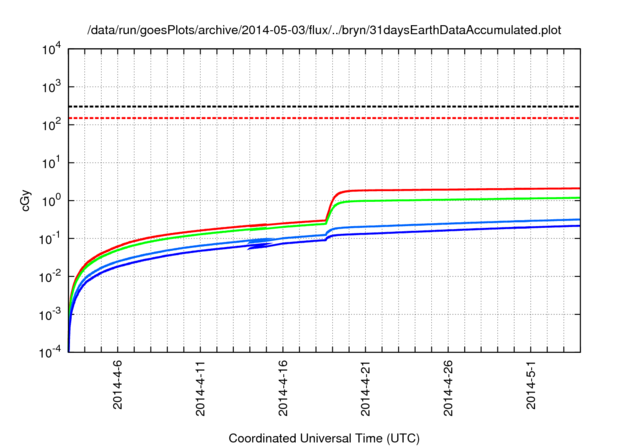
Task: Click the Coordinated Universal Time (UTC) label
Action: point(324,438)
